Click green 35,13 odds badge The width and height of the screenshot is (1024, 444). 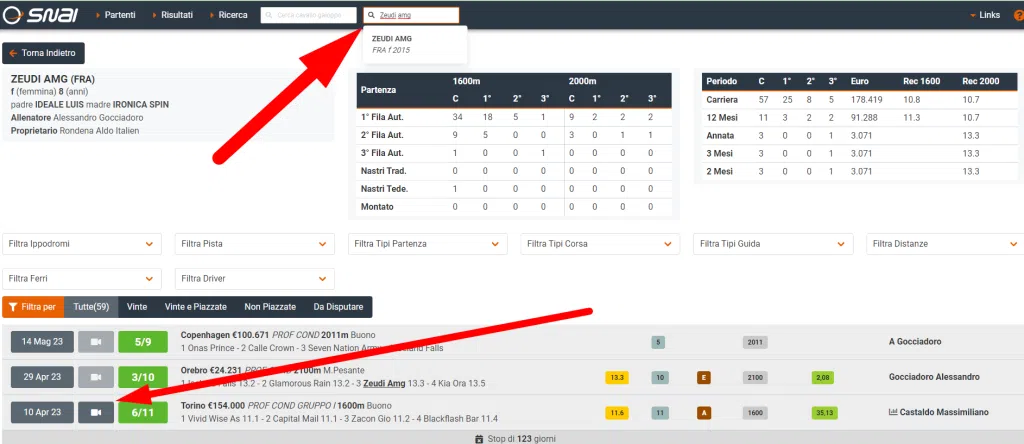(x=824, y=413)
